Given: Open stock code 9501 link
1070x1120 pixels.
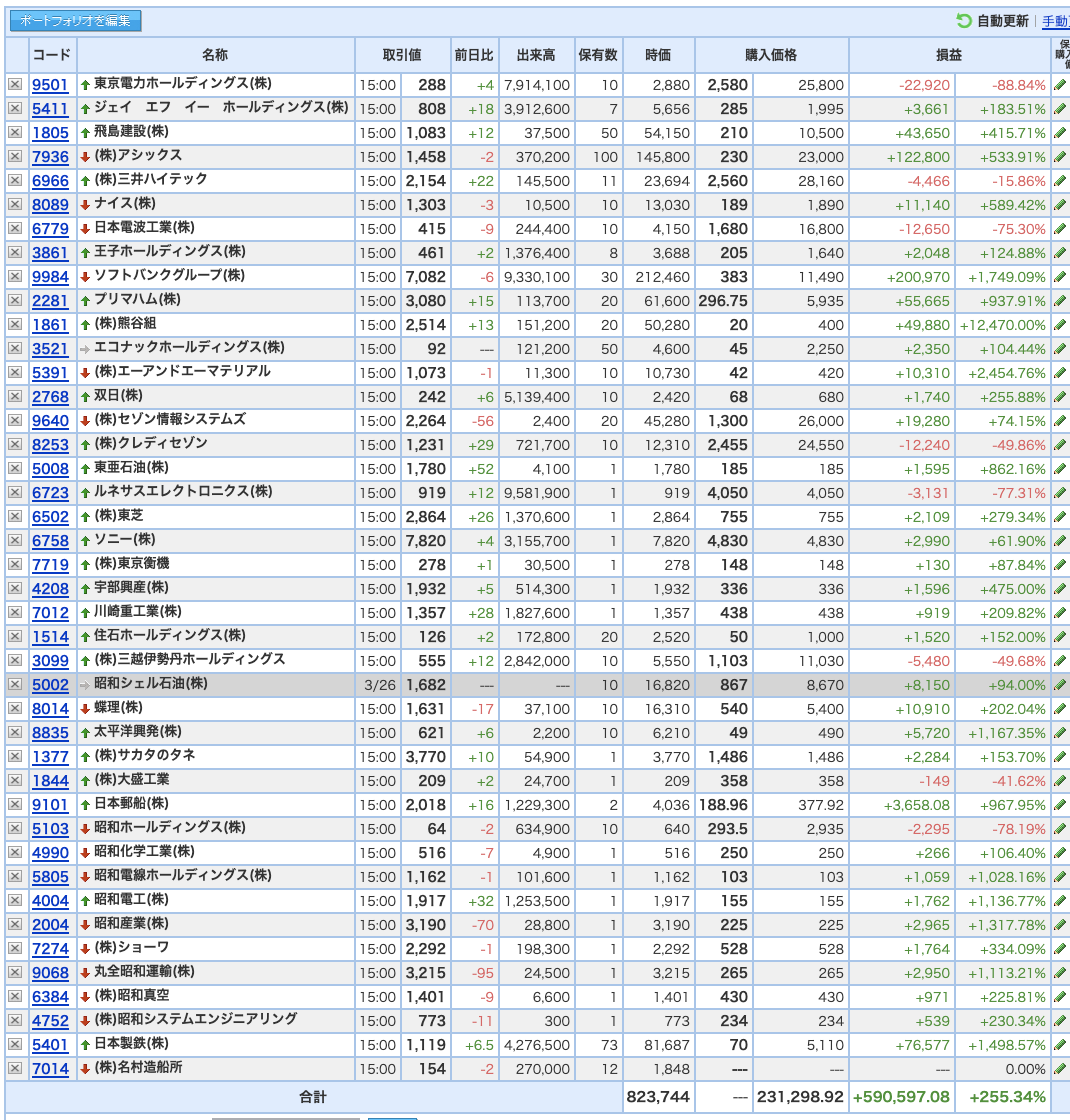Looking at the screenshot, I should coord(50,85).
